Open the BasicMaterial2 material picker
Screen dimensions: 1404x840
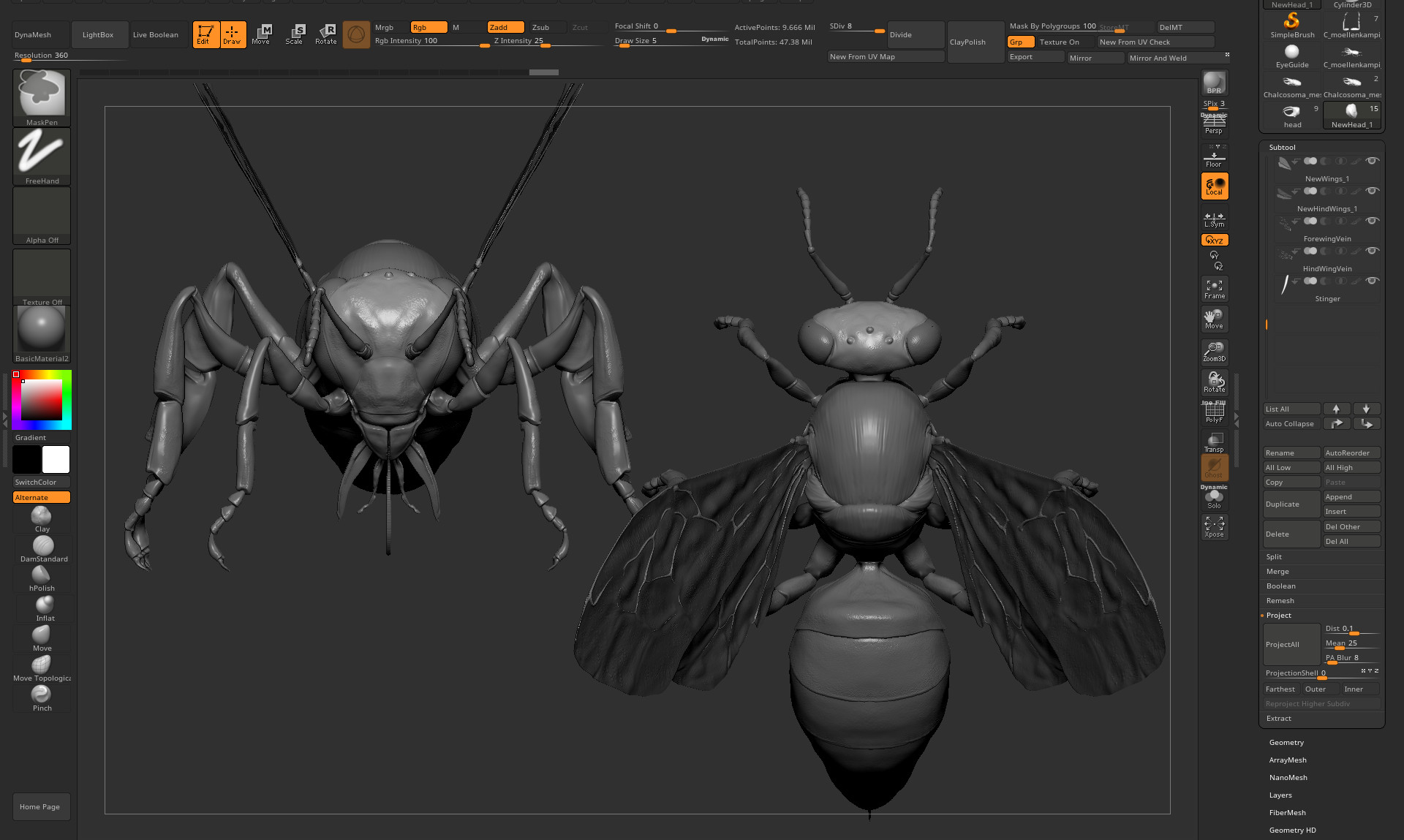tap(42, 334)
